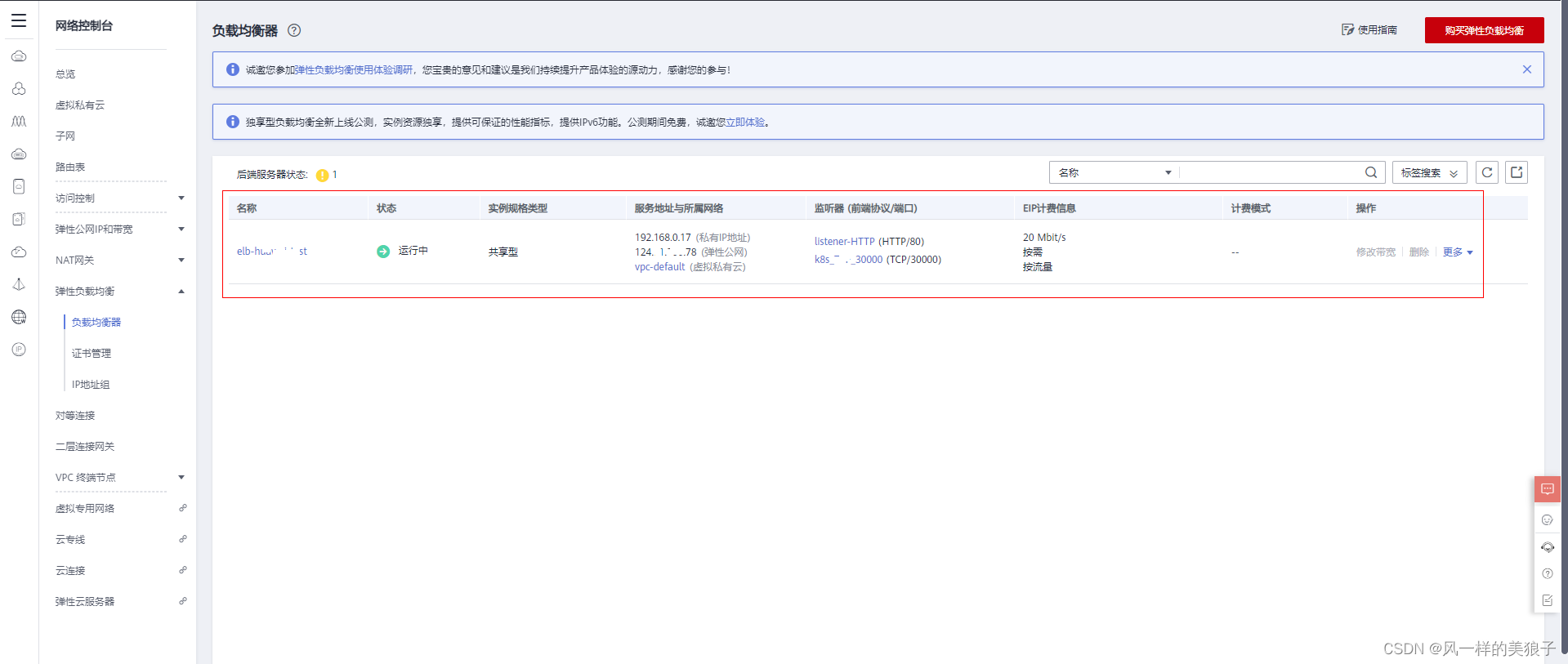Click the IP icon in left rail

click(x=19, y=350)
